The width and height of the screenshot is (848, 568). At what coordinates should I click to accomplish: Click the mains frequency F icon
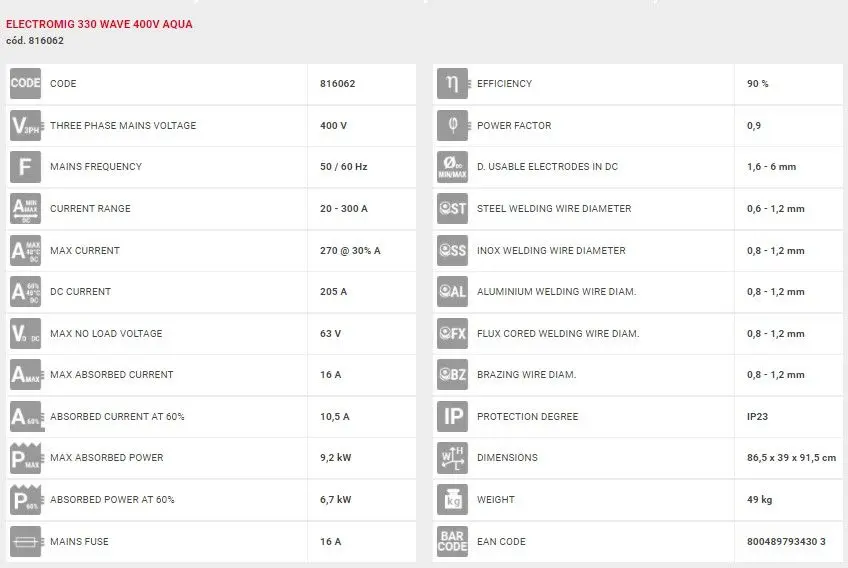click(25, 167)
